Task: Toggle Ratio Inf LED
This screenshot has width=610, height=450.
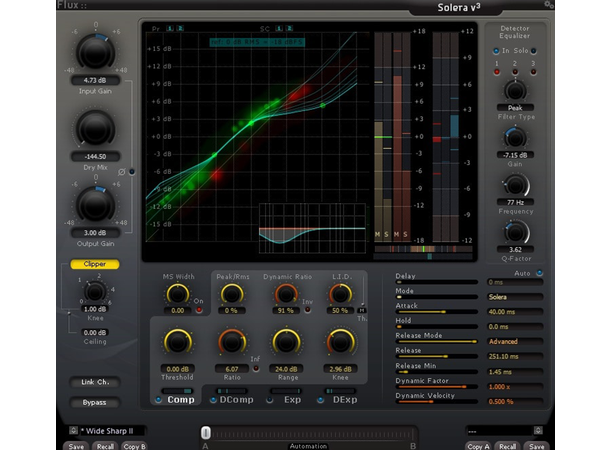Action: (x=256, y=368)
